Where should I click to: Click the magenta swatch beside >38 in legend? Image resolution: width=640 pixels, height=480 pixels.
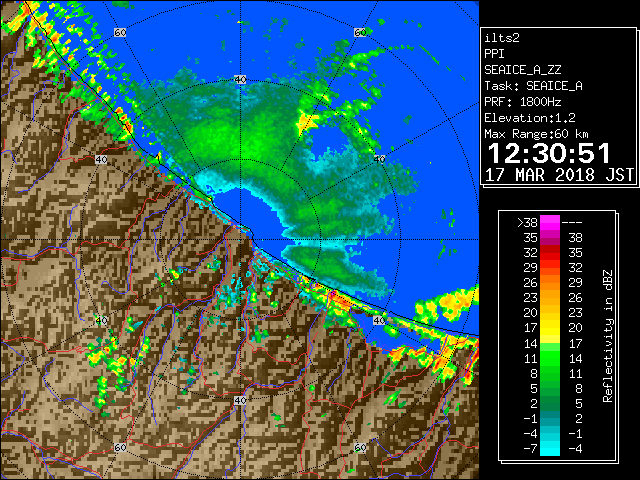tap(550, 223)
